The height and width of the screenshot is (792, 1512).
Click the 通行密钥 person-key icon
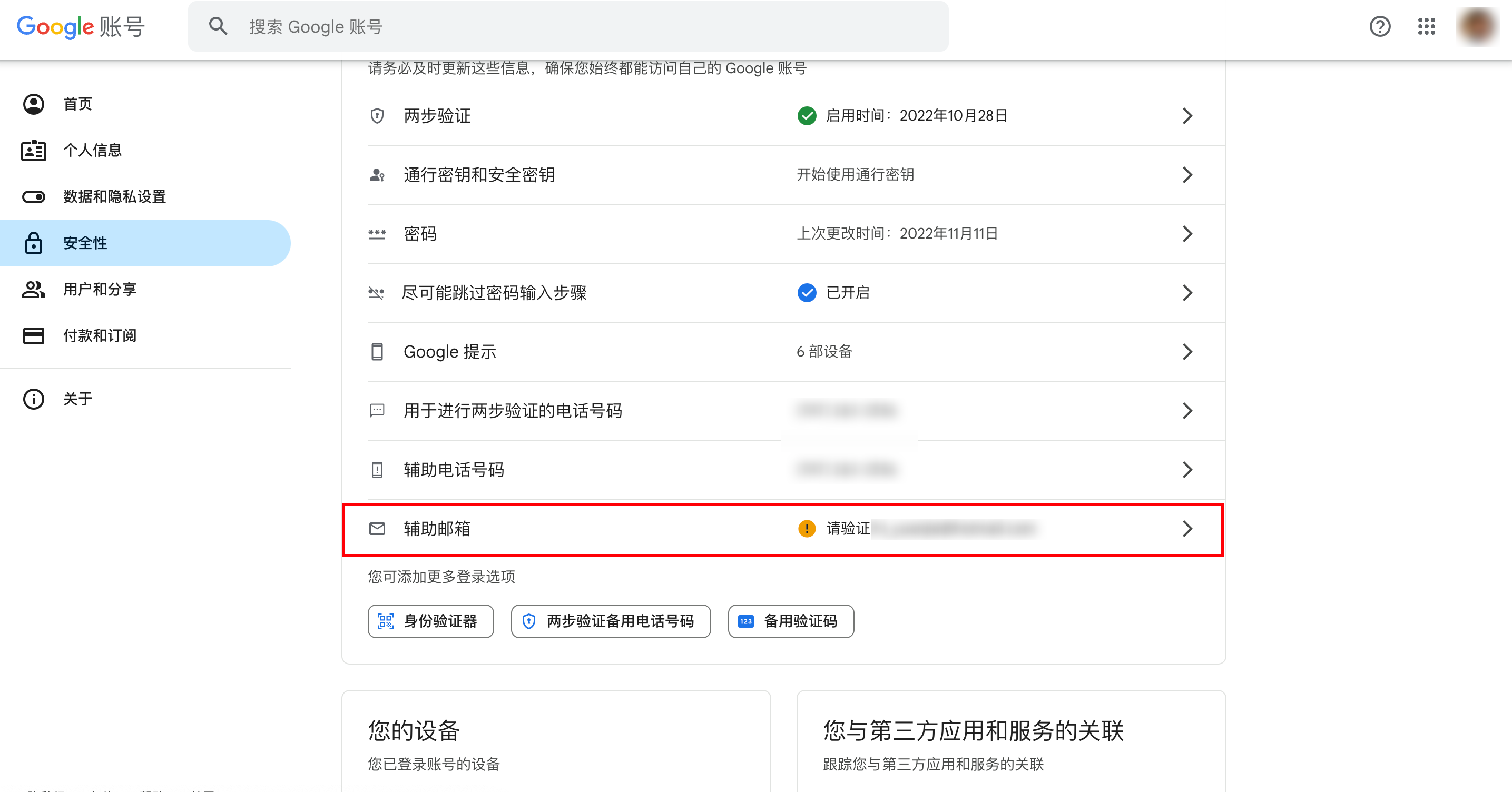pos(377,175)
